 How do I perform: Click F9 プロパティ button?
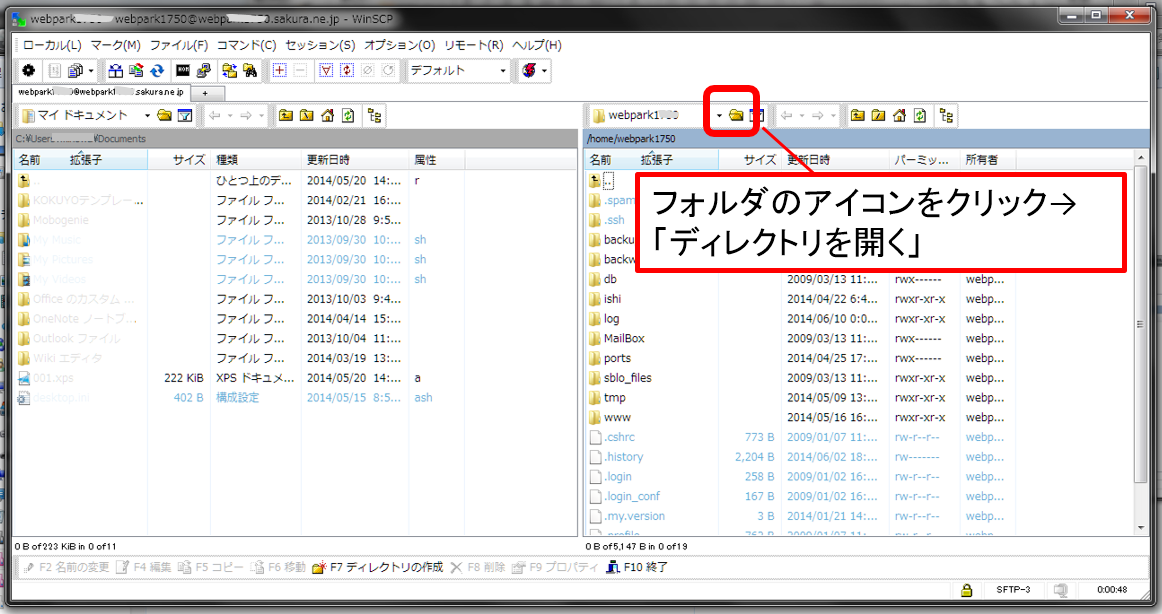[x=555, y=567]
